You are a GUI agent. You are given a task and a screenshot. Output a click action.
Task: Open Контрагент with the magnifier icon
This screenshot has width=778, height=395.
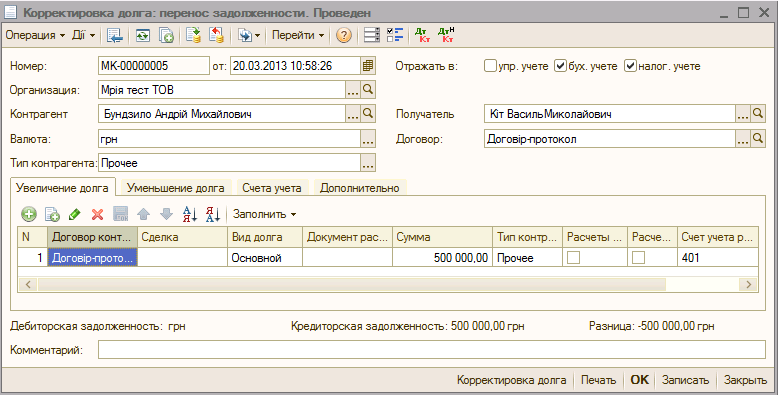pos(368,114)
